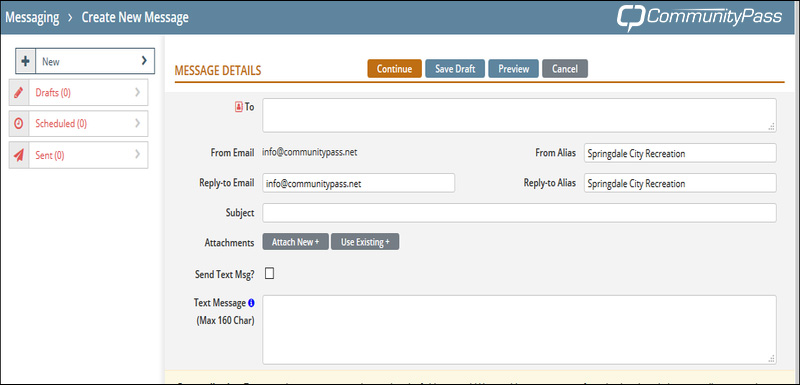The height and width of the screenshot is (385, 800).
Task: Expand the Scheduled chevron
Action: (x=138, y=123)
